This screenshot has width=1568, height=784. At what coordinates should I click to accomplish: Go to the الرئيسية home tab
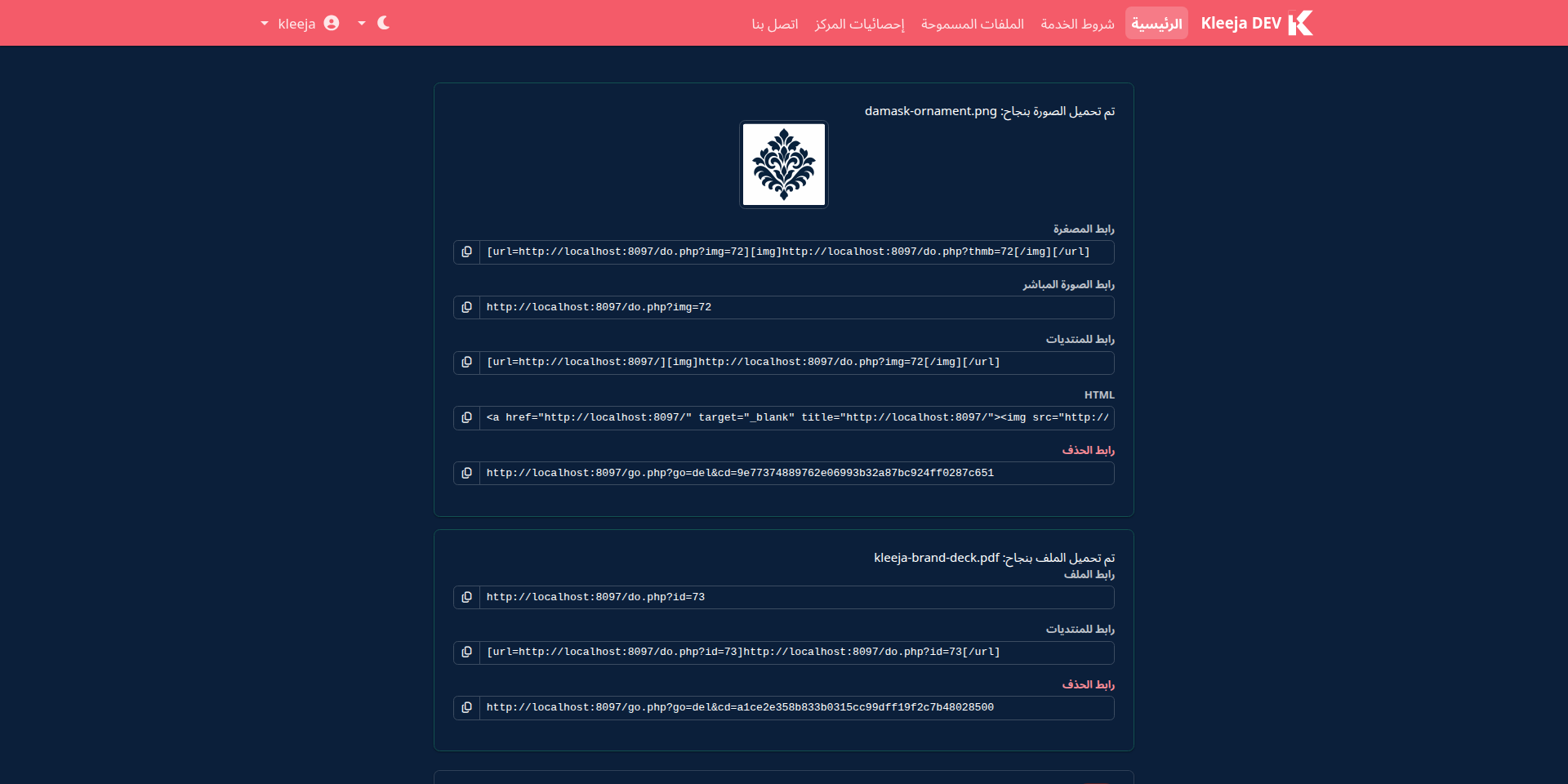click(1156, 23)
